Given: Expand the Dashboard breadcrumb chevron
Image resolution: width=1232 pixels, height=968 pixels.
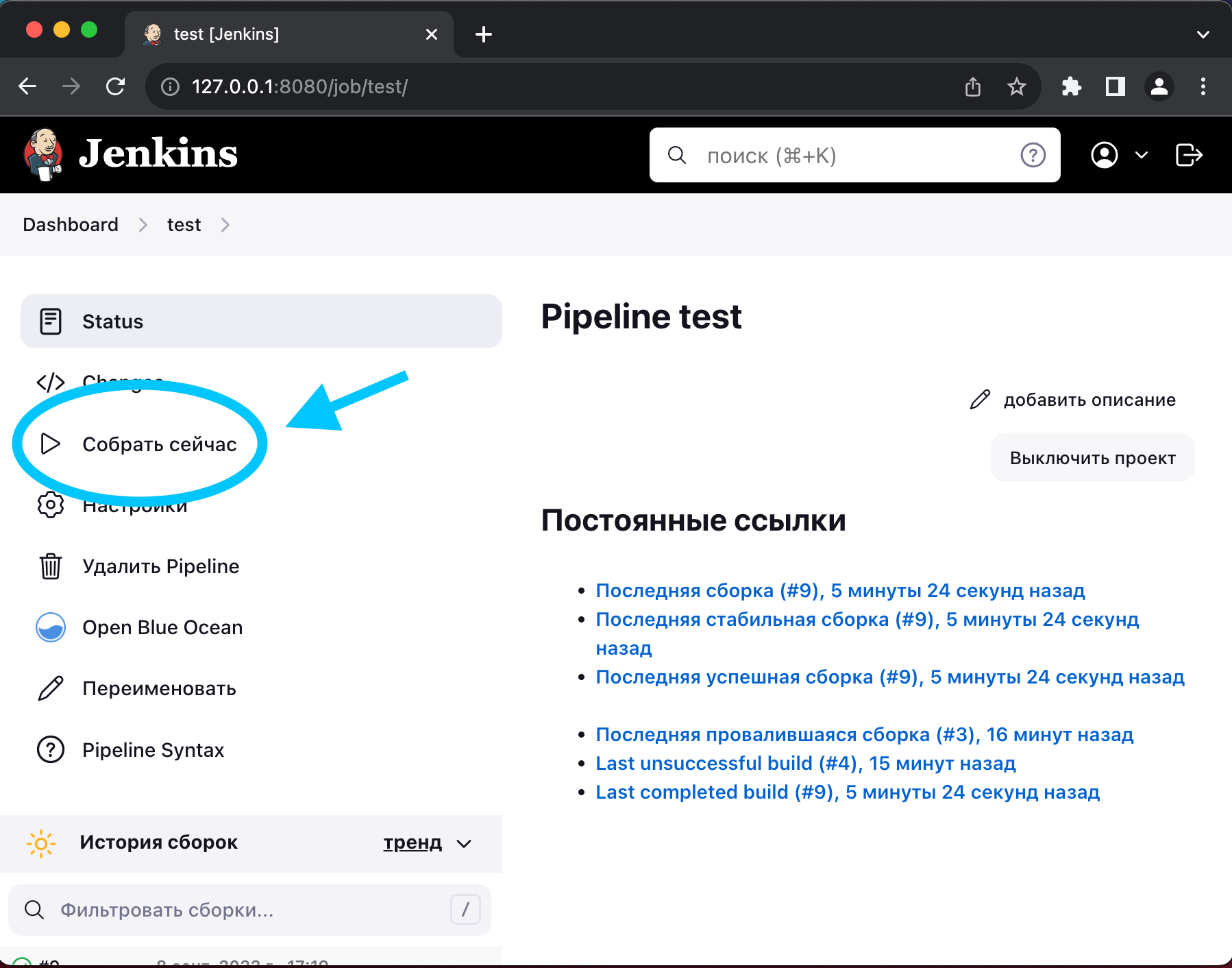Looking at the screenshot, I should coord(143,225).
